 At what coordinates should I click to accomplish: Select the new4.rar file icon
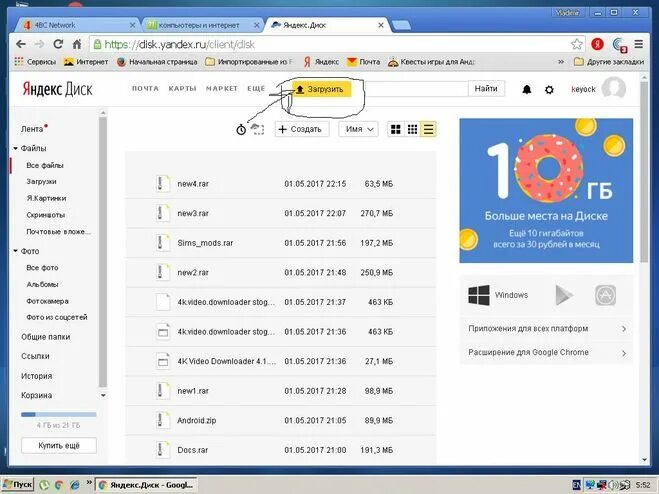pos(163,184)
